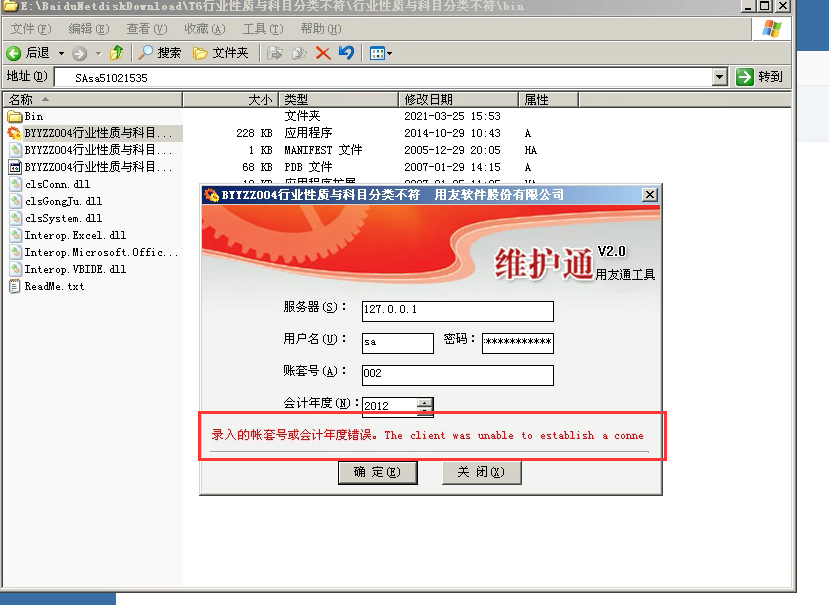The height and width of the screenshot is (605, 829).
Task: Click the 'MANIFEST 文件' type cell
Action: tap(323, 150)
